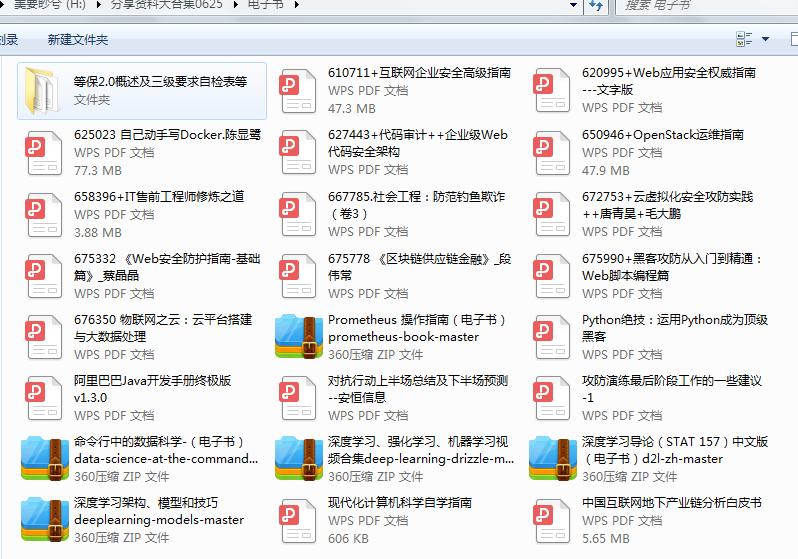
Task: Click file name 610711+互联网企业安全高级指南
Action: pyautogui.click(x=419, y=73)
